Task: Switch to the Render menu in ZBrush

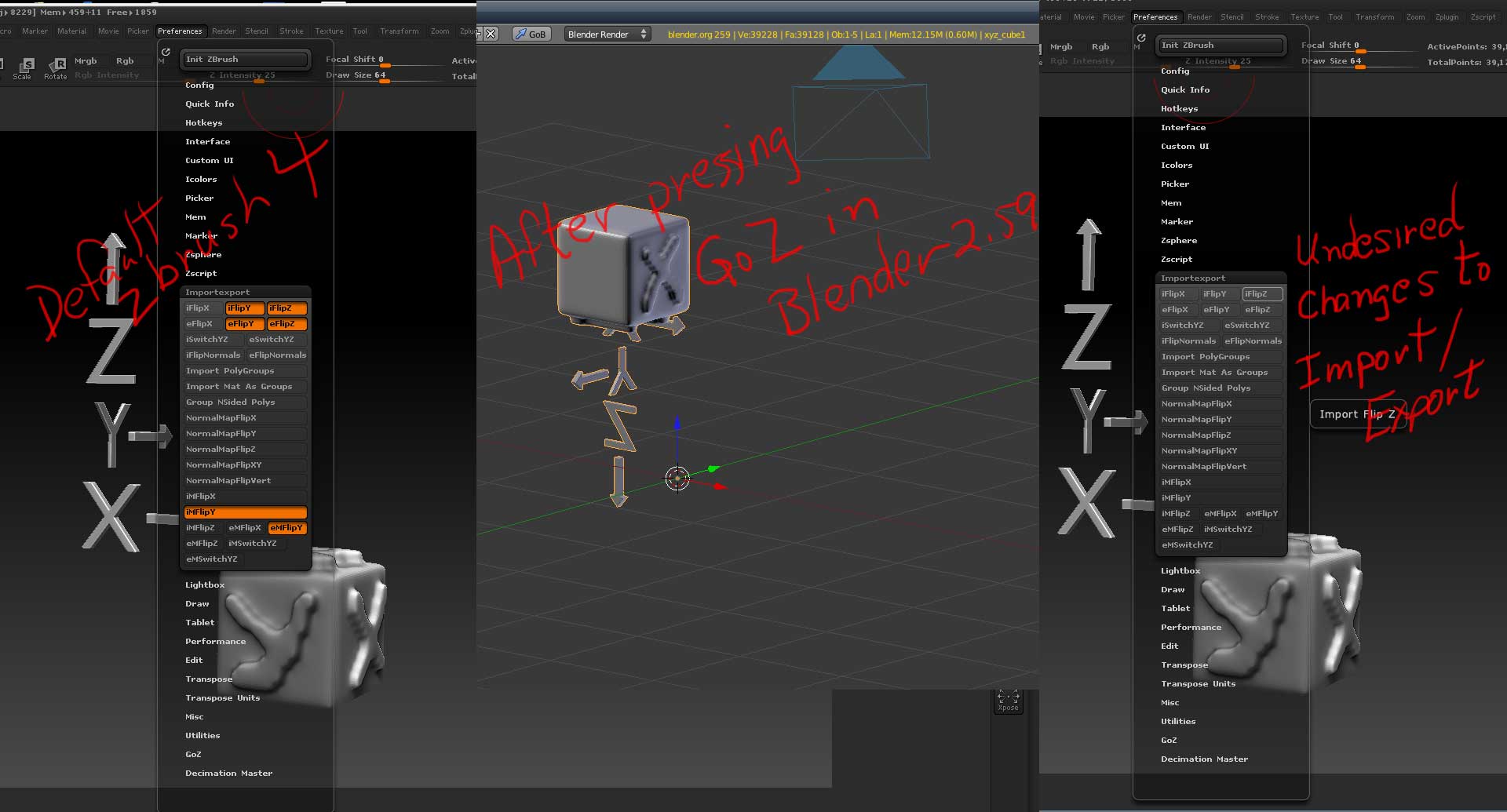Action: 224,31
